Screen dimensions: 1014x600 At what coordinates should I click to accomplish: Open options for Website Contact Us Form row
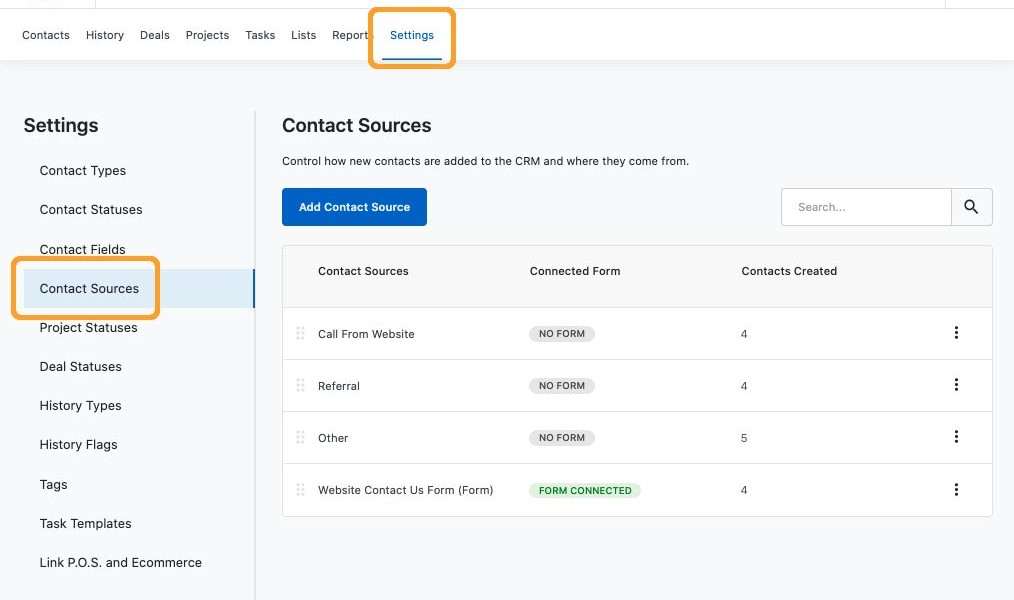956,489
